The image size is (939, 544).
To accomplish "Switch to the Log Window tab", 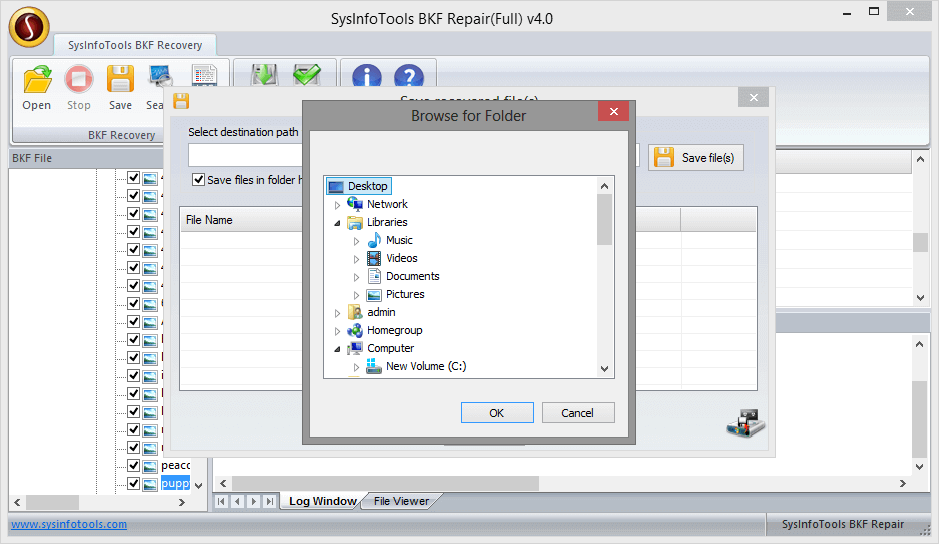I will point(322,501).
